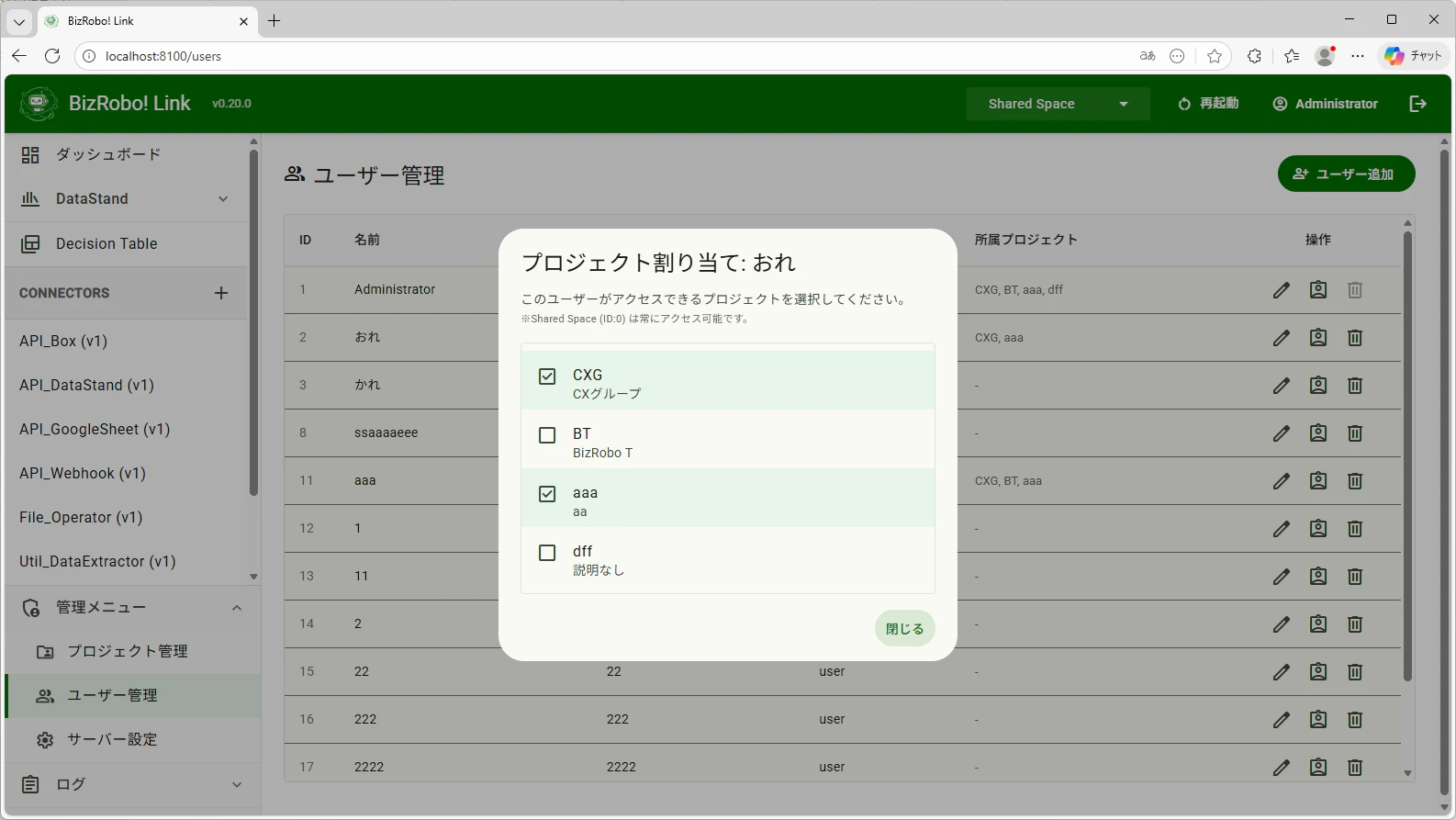Expand the ログ sidebar section
This screenshot has height=820, width=1456.
tap(132, 784)
